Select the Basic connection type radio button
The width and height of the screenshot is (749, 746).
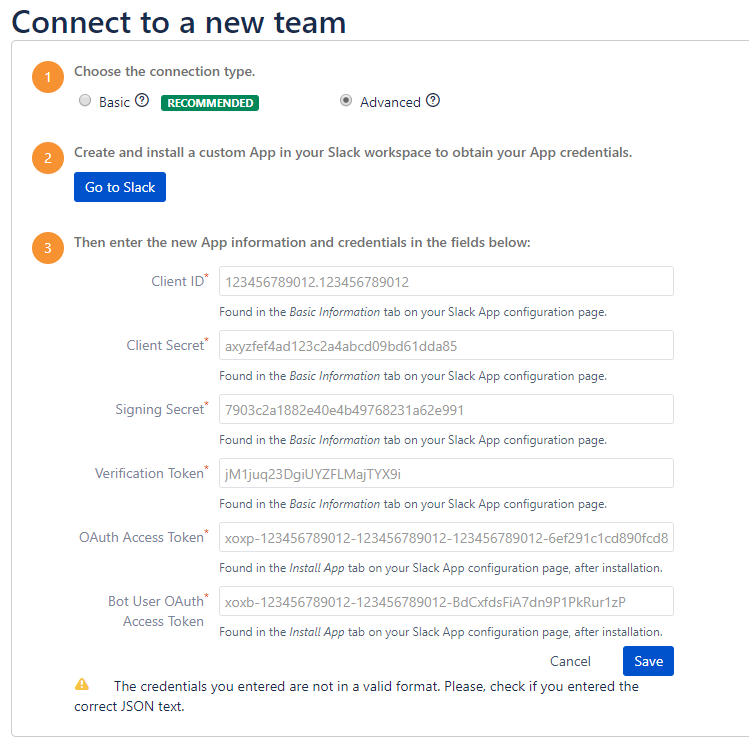[85, 100]
